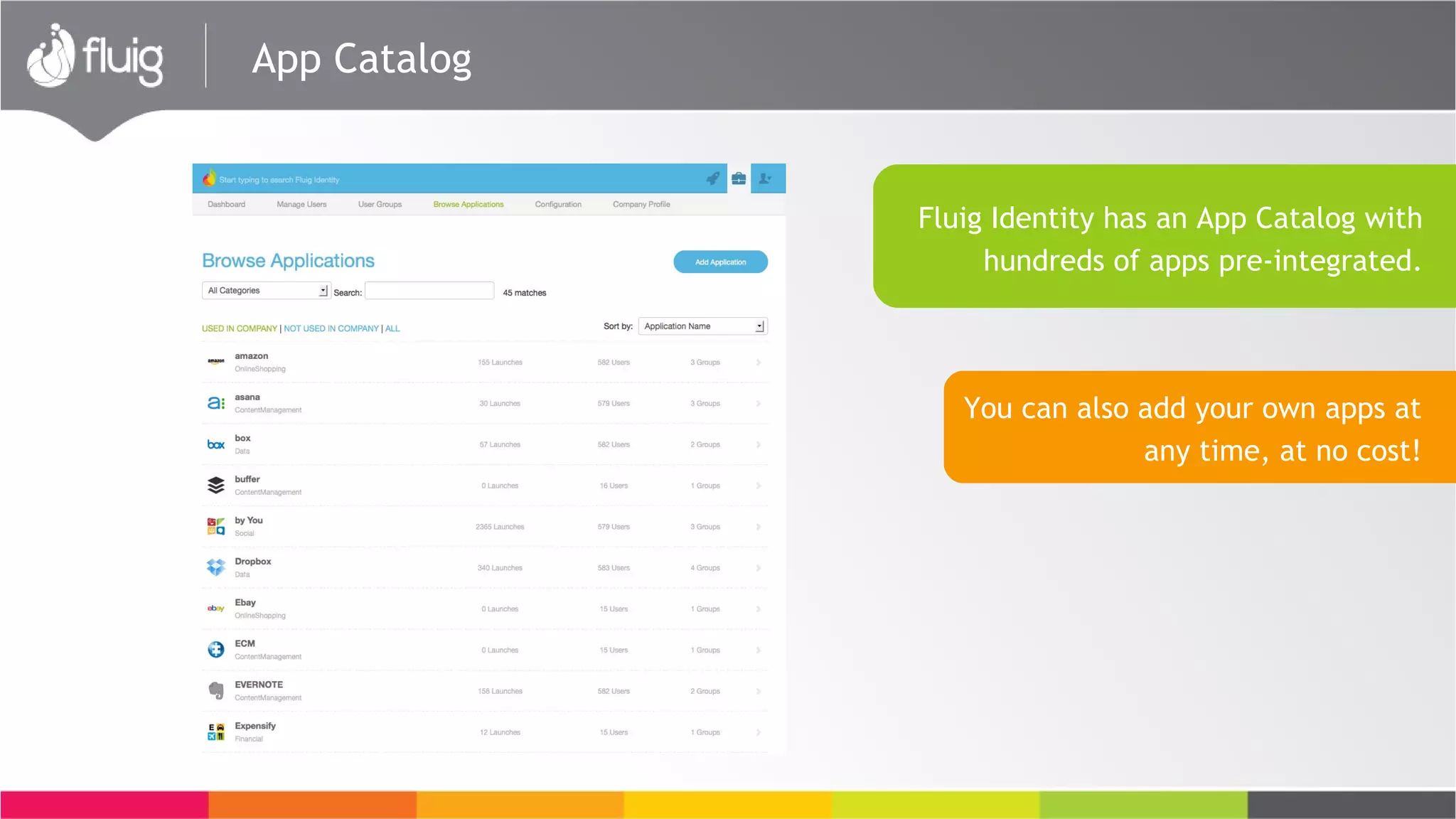Open the briefcase icon in header
Screen dimensions: 1456x819
tap(739, 178)
